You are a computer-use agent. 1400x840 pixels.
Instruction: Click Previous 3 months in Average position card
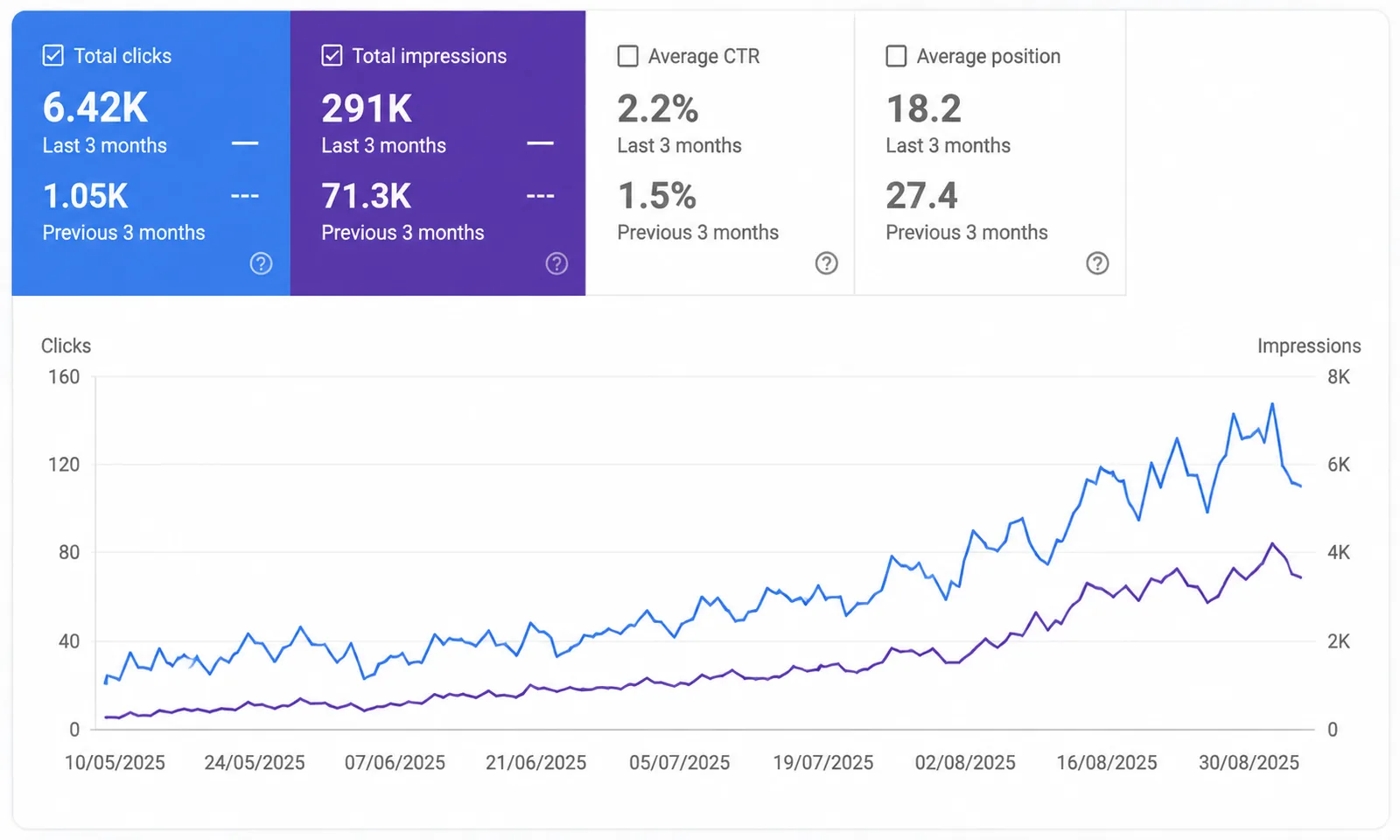point(966,233)
